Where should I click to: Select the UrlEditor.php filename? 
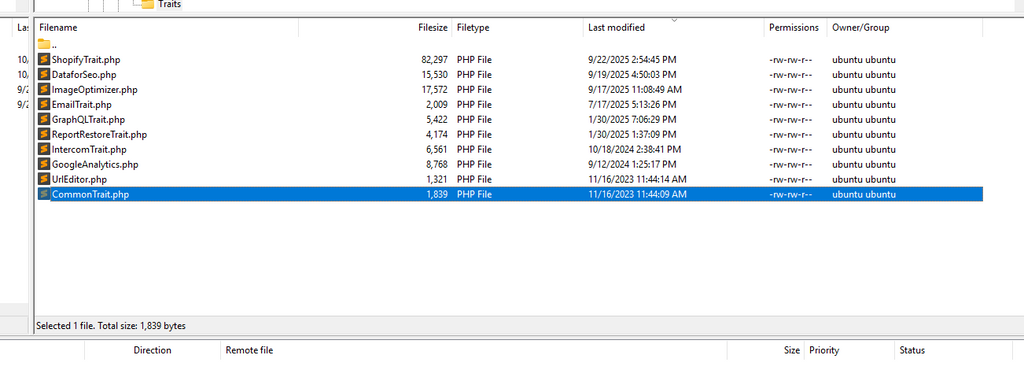(79, 180)
